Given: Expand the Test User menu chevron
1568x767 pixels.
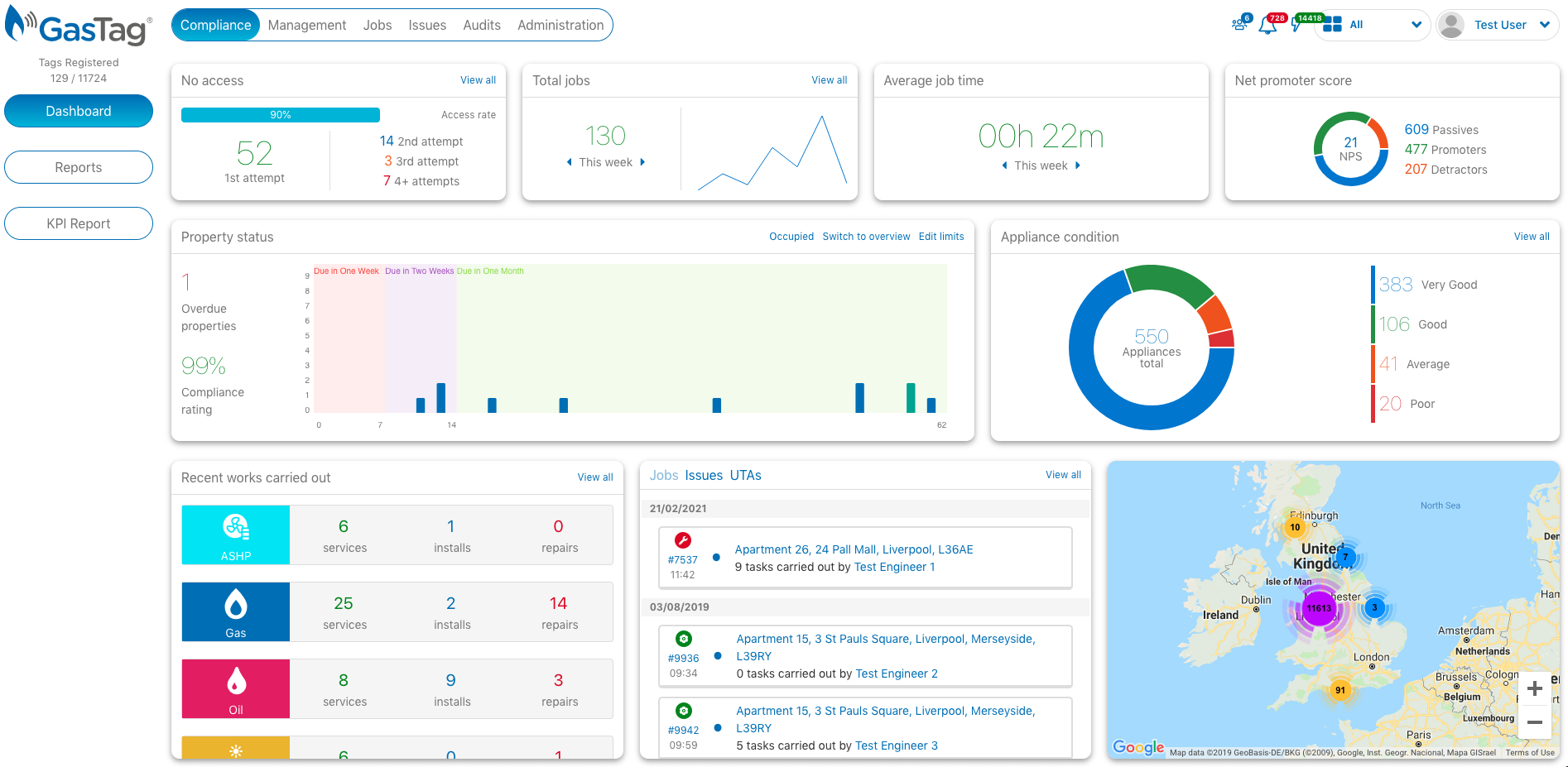Looking at the screenshot, I should (1545, 25).
